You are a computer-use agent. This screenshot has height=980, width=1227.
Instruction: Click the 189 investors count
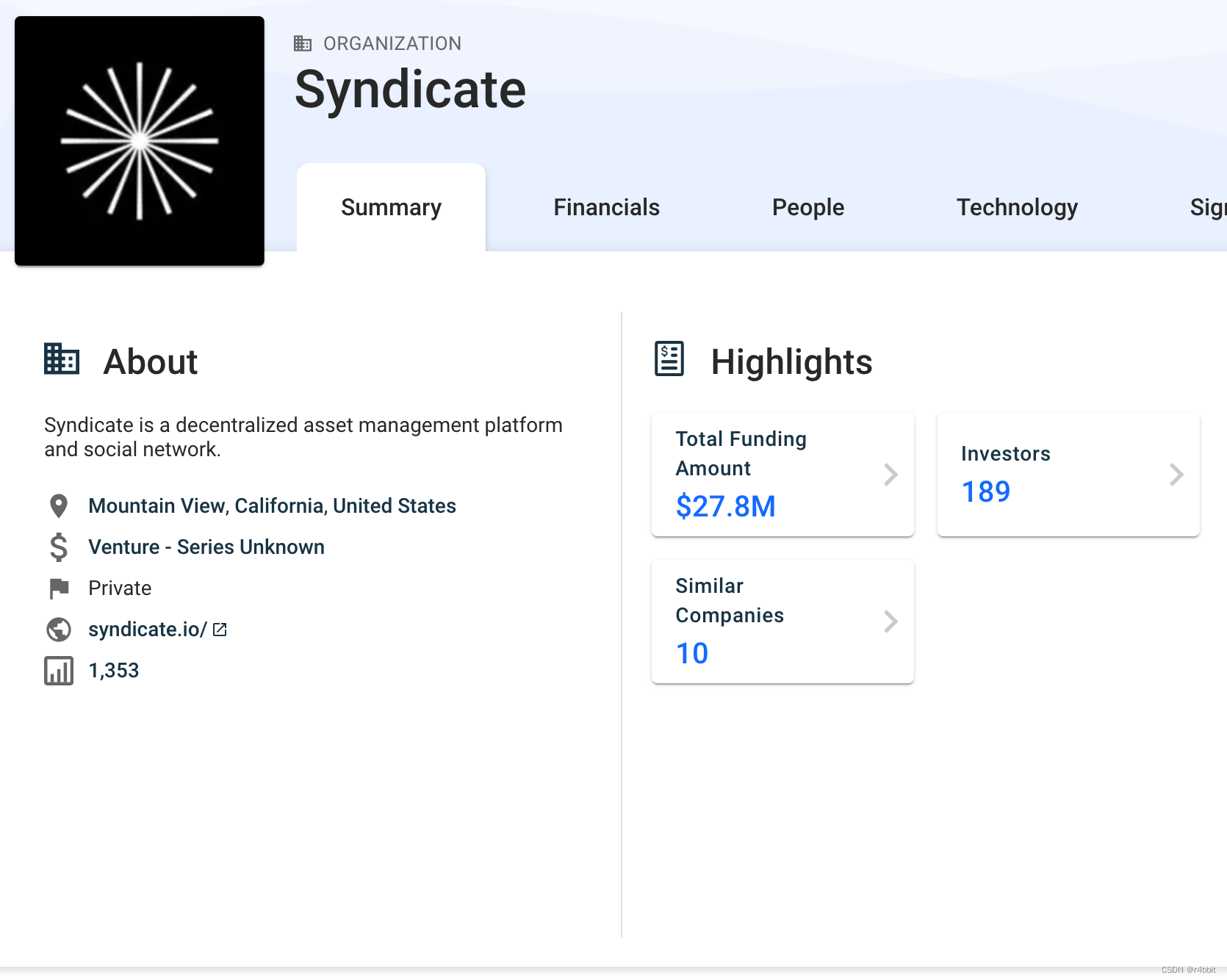point(986,491)
